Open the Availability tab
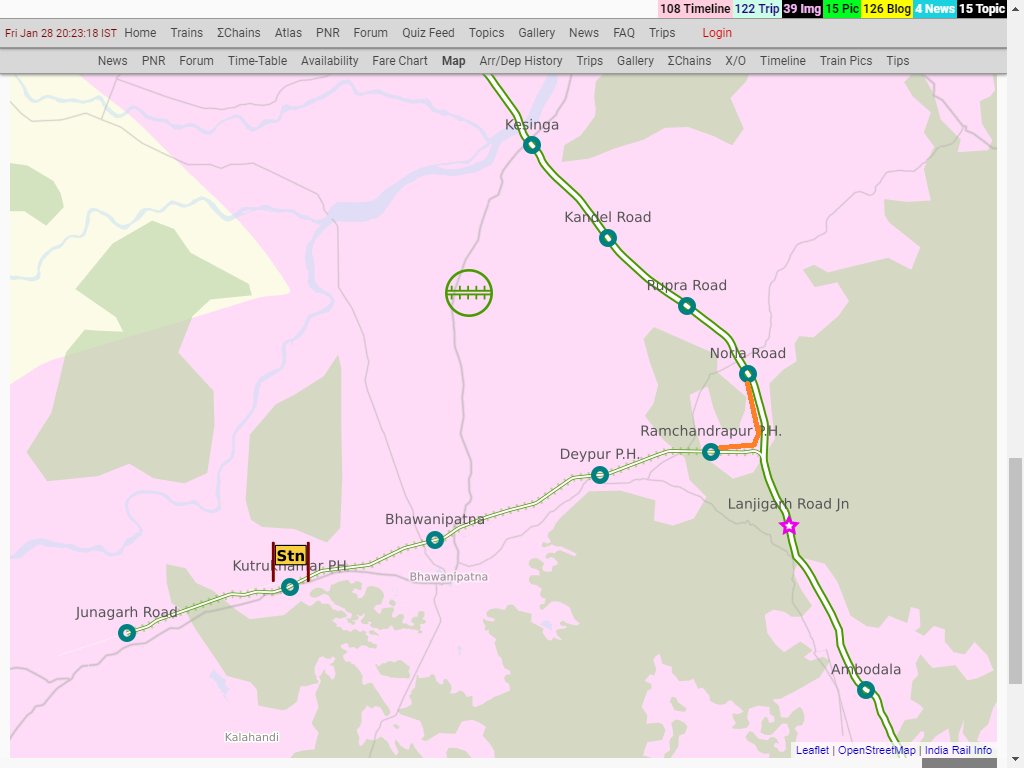This screenshot has height=768, width=1024. [330, 61]
